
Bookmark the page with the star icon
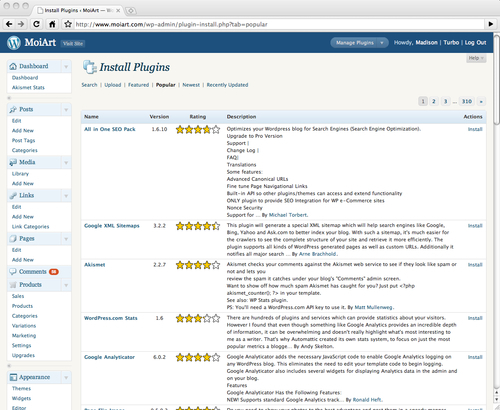click(68, 24)
